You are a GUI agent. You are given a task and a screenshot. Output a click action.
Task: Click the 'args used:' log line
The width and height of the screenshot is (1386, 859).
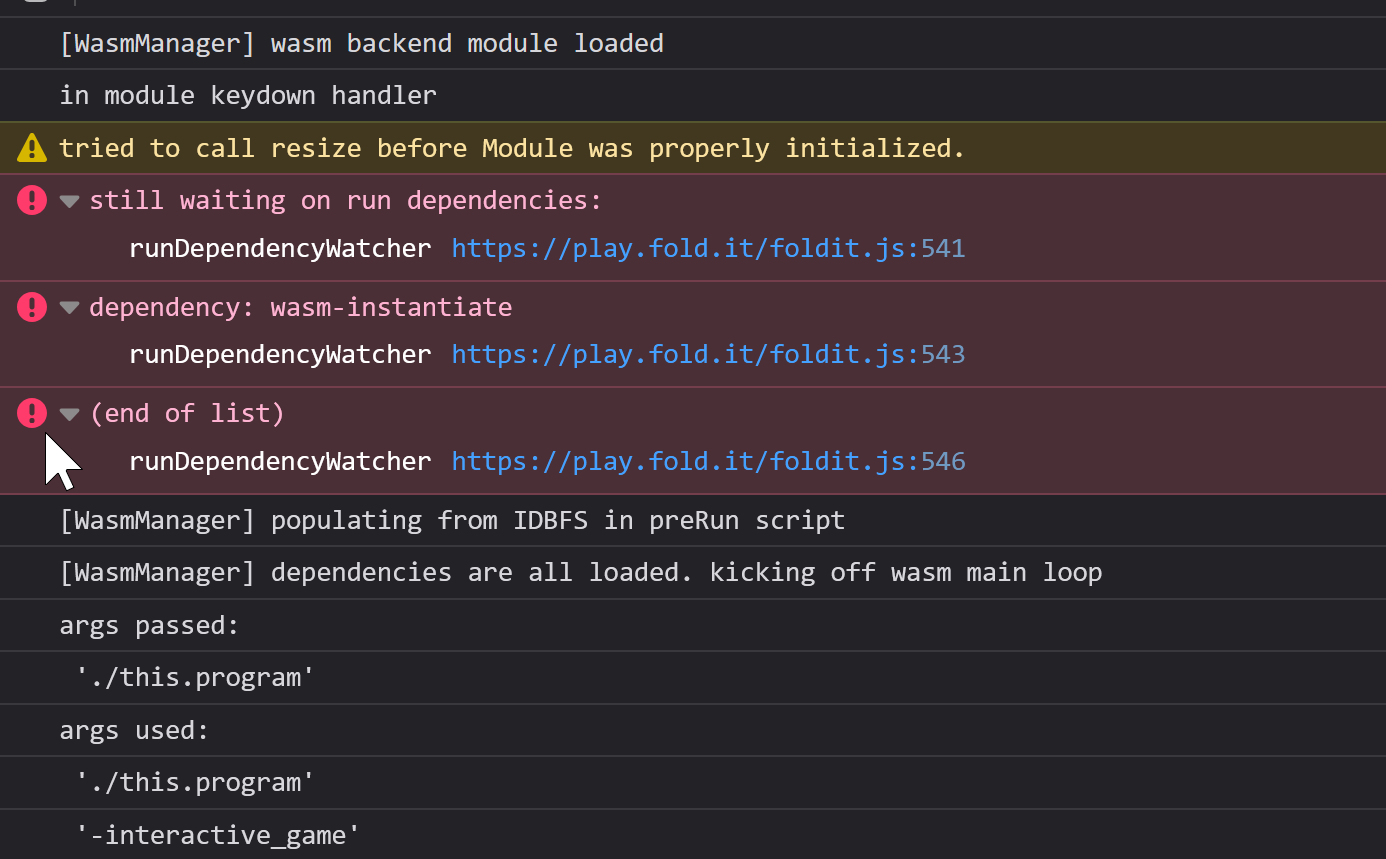click(x=134, y=731)
